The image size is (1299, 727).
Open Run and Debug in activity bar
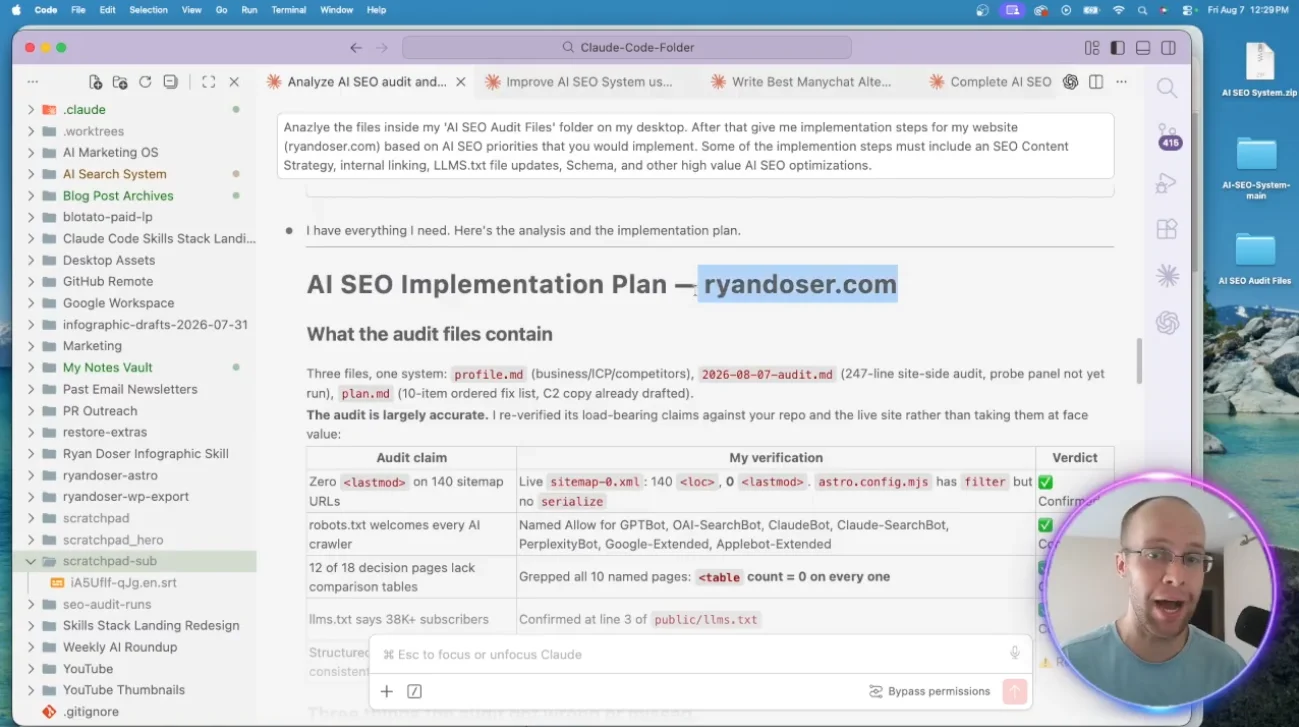click(x=1167, y=182)
